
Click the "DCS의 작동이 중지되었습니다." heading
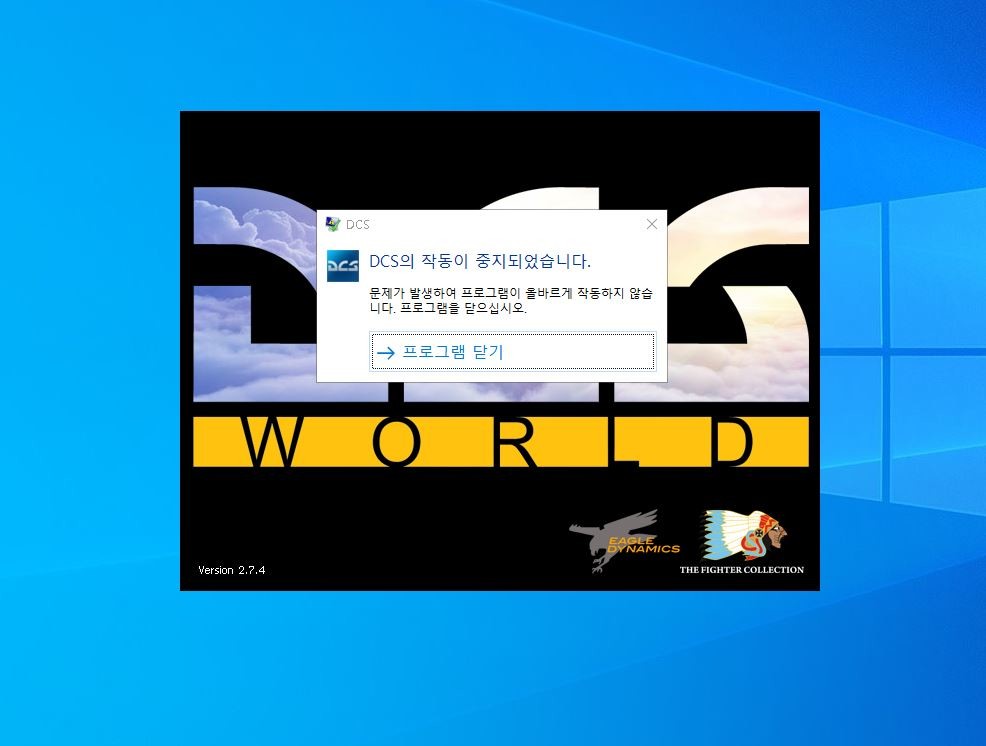(480, 261)
